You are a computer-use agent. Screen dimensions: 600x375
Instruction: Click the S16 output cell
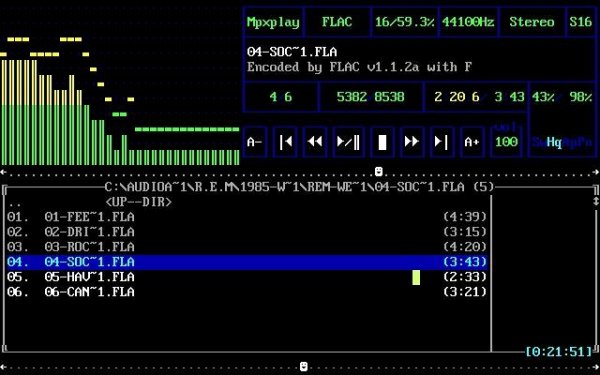pos(580,22)
